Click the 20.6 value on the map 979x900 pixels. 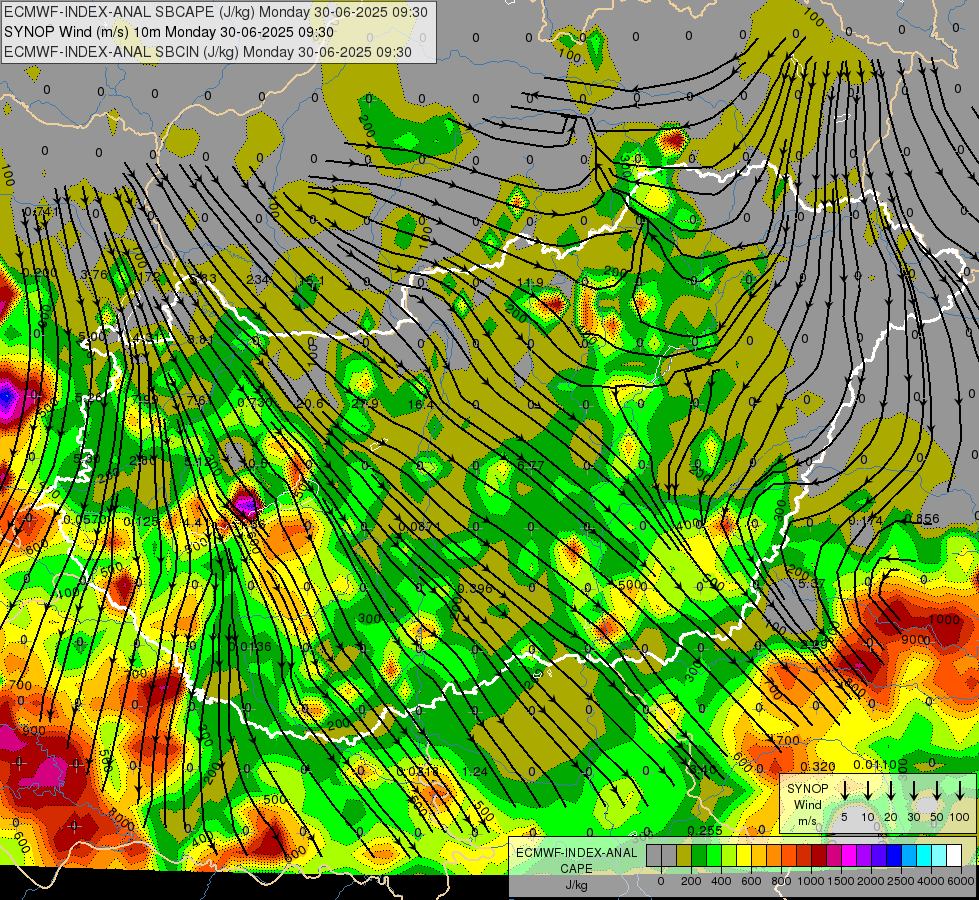point(310,403)
